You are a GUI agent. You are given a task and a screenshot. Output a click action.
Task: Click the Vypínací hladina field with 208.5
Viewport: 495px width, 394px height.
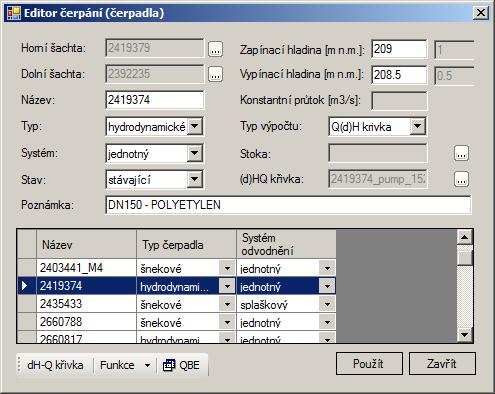tap(399, 75)
